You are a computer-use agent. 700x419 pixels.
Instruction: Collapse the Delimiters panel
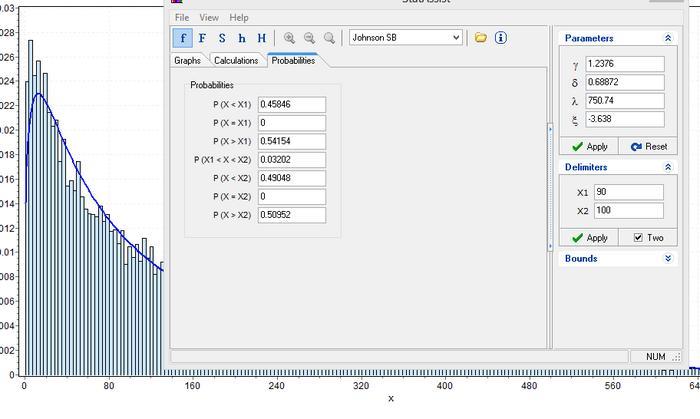click(x=668, y=167)
